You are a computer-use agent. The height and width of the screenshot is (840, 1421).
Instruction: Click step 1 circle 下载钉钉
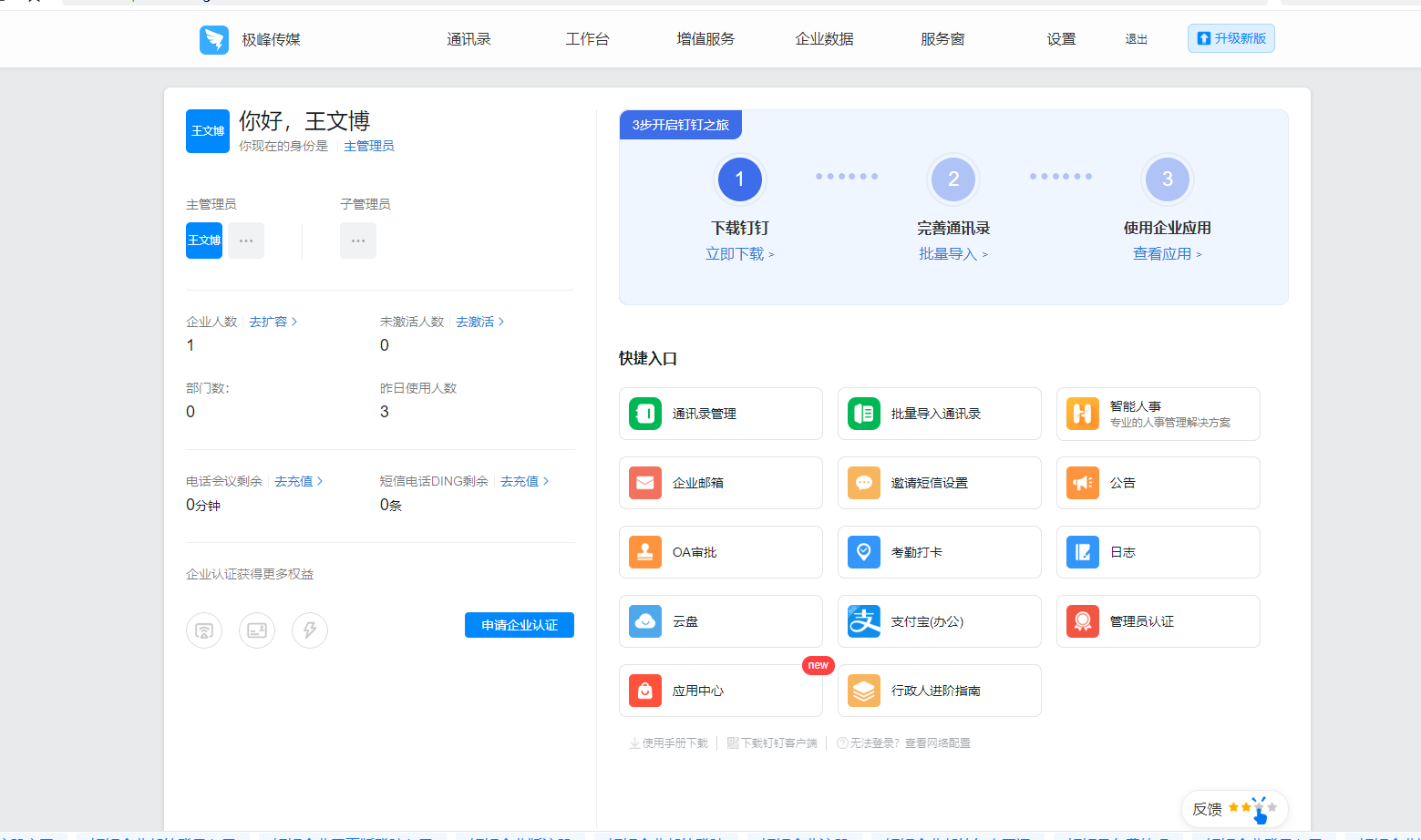740,179
